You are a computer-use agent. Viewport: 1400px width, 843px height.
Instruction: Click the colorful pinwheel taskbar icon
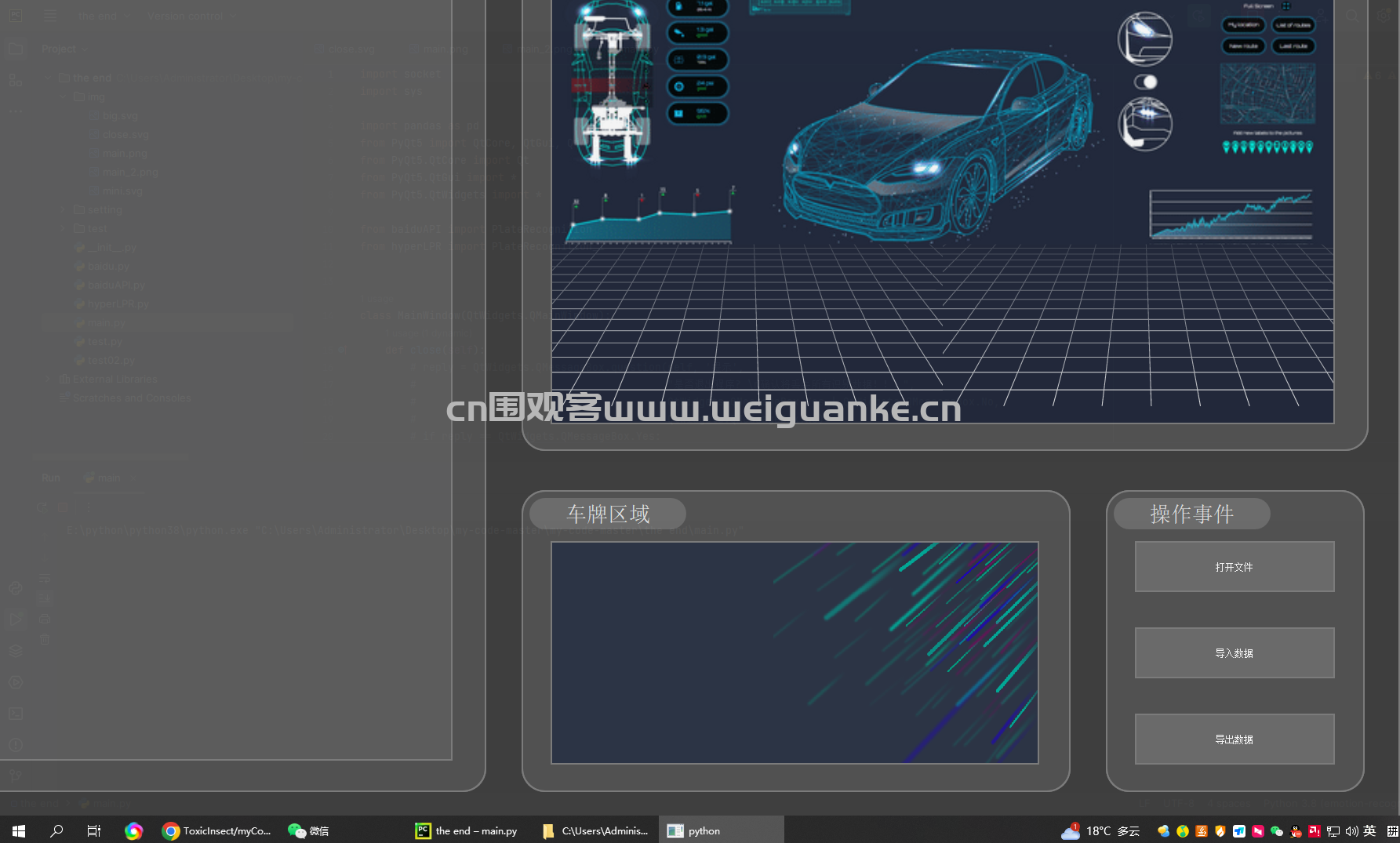pos(133,830)
